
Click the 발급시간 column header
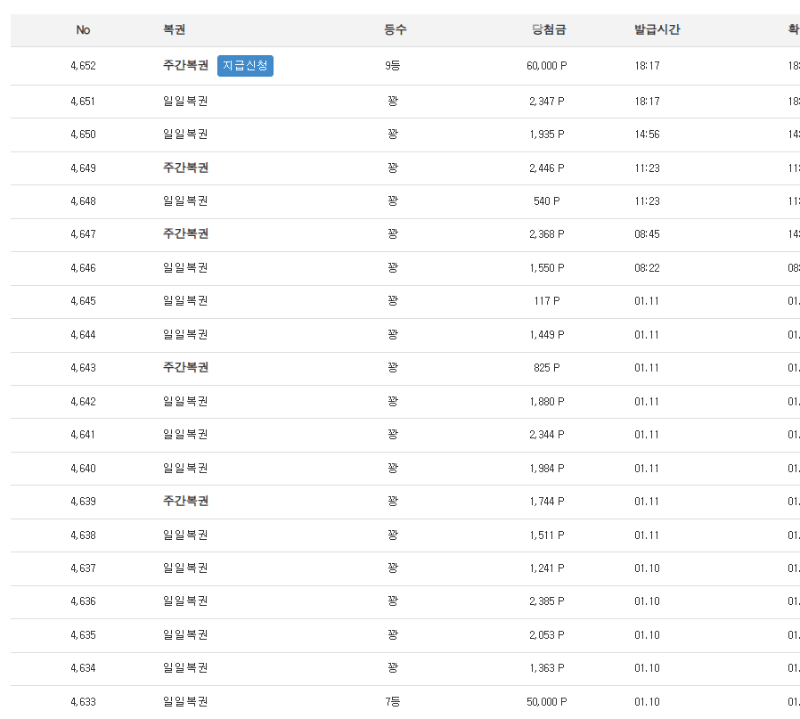click(x=657, y=30)
